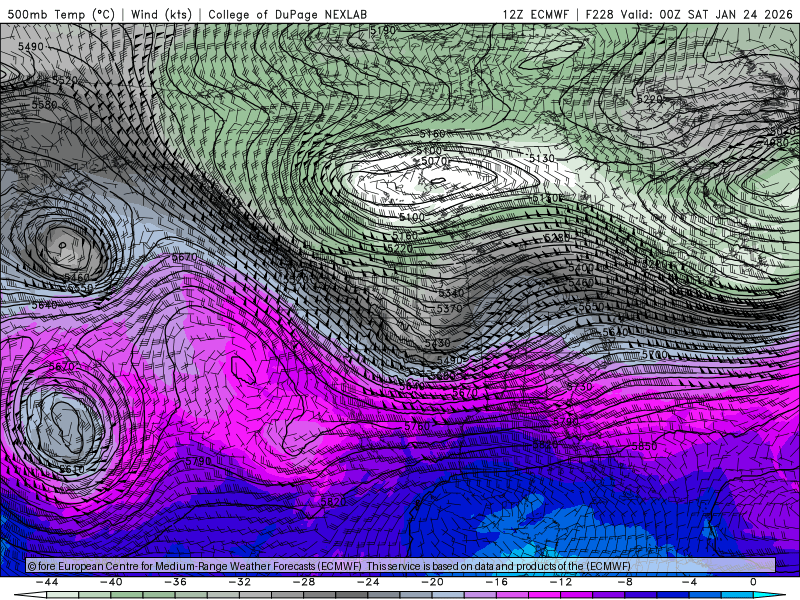
Task: Click the -4 color scale label
Action: point(690,582)
